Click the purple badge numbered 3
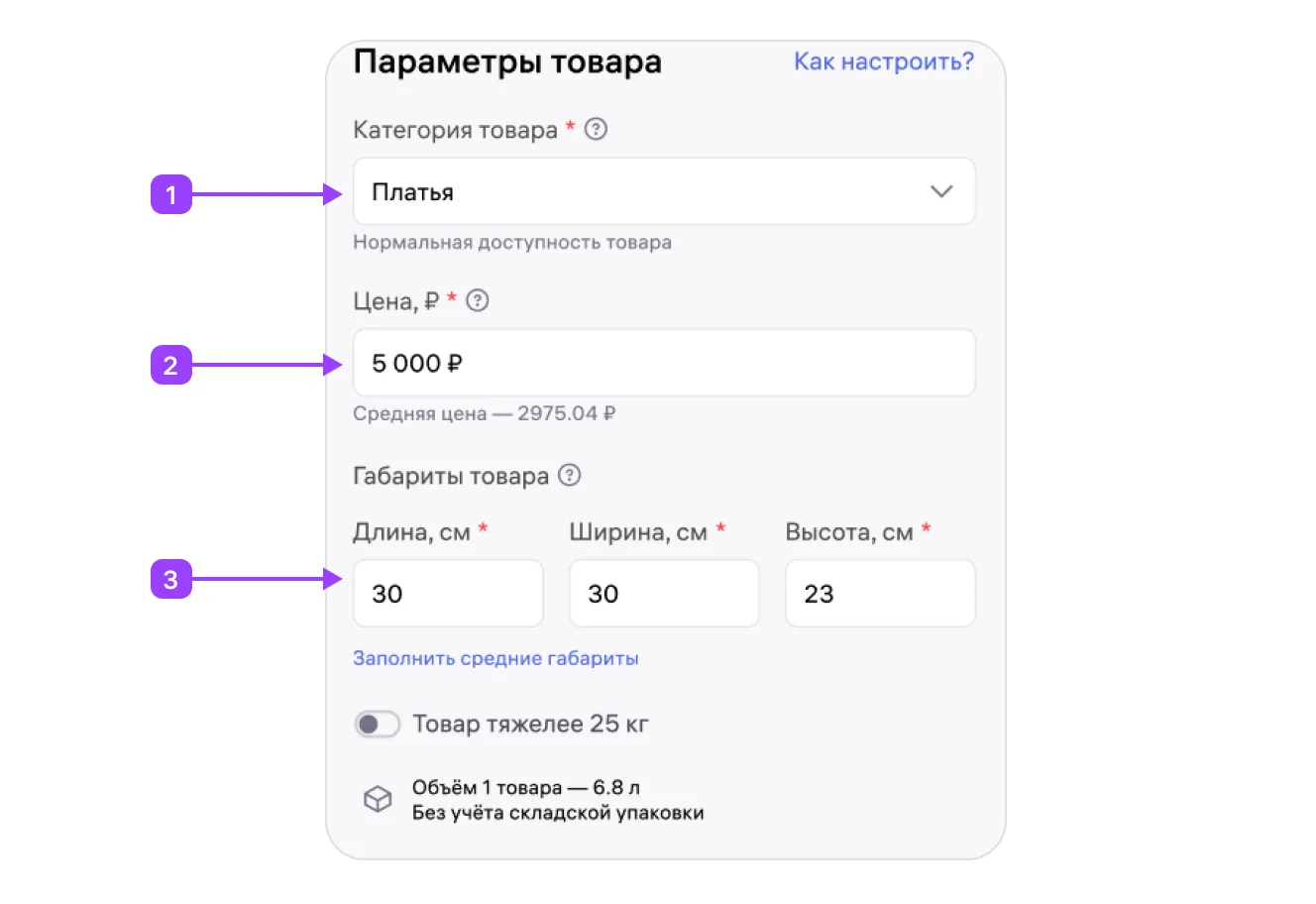Viewport: 1316px width, 904px height. 170,579
